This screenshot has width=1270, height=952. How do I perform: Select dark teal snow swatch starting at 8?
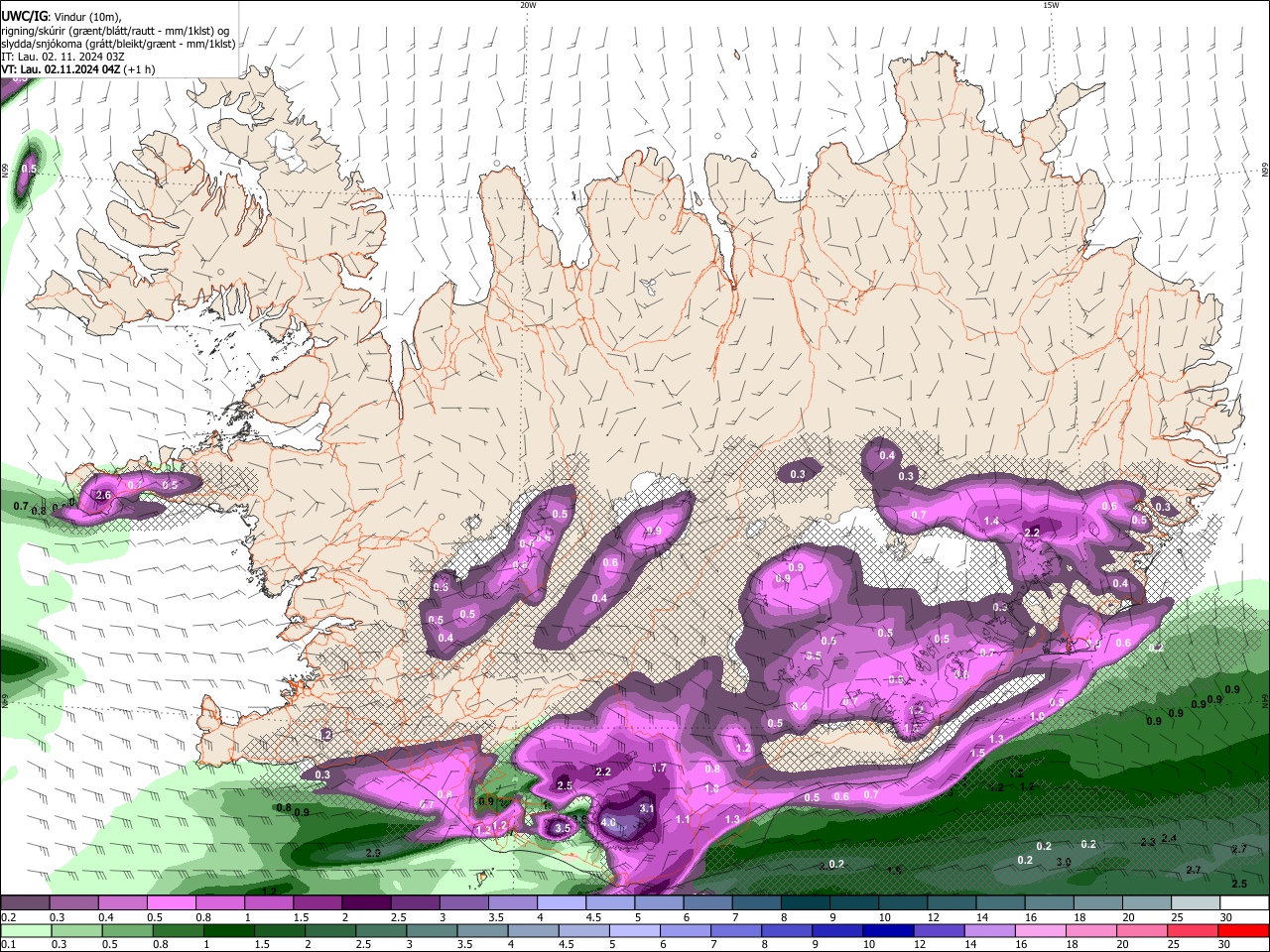(x=804, y=903)
